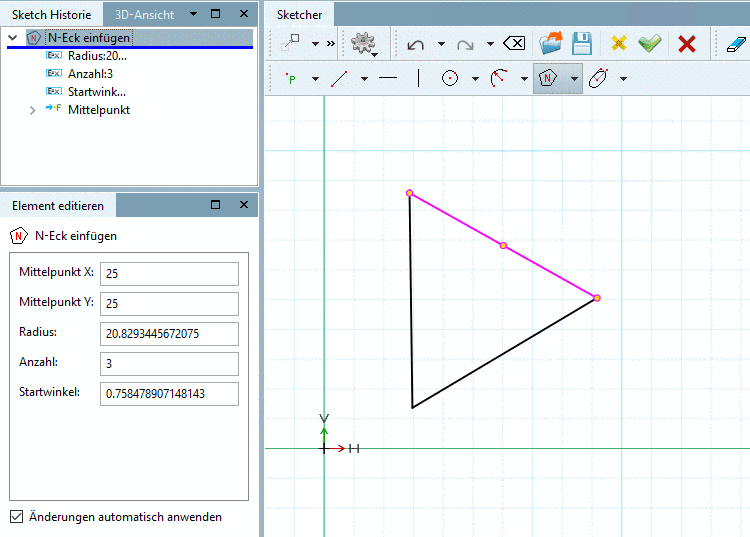Click the Radius input field
Viewport: 750px width, 537px height.
169,333
